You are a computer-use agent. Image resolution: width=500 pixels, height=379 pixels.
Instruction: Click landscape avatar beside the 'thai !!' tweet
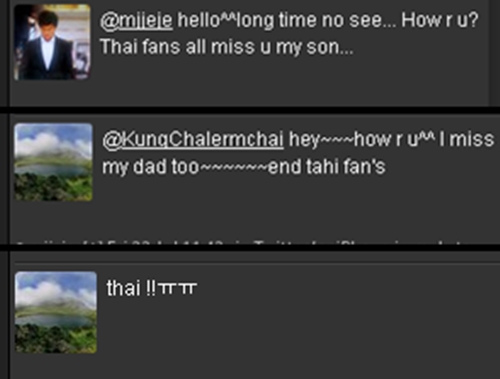click(x=56, y=312)
